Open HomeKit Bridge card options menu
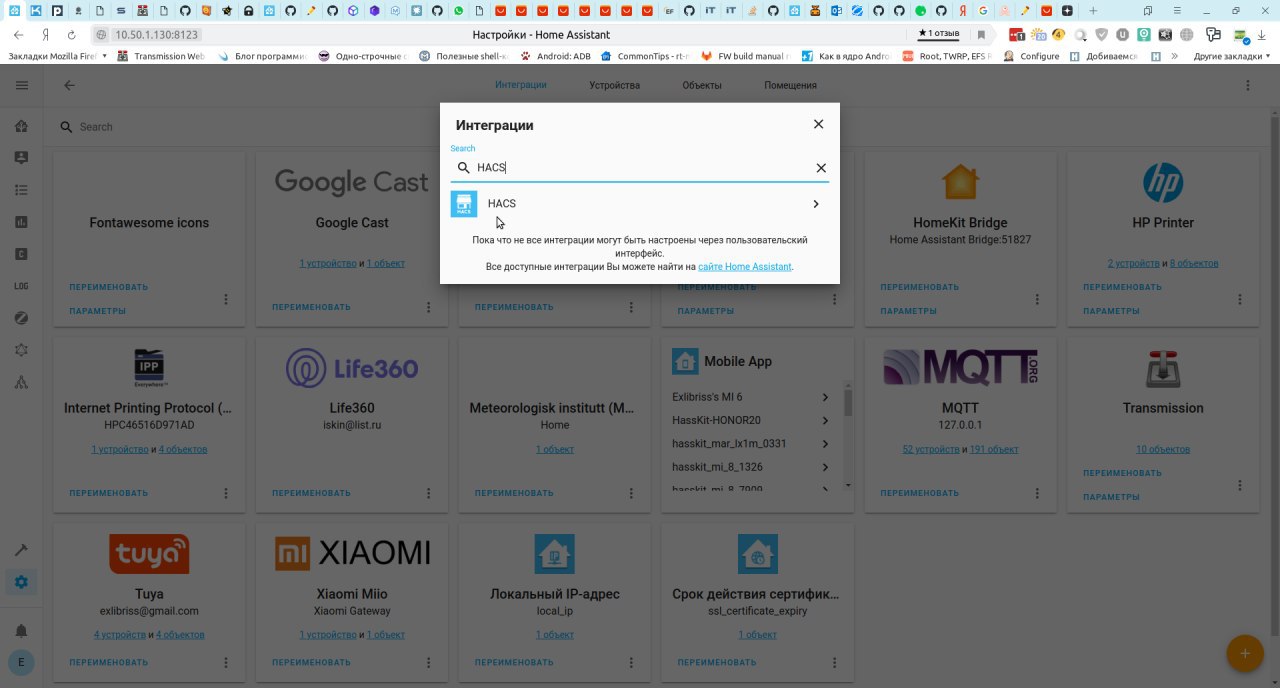Viewport: 1280px width, 688px height. coord(1037,299)
